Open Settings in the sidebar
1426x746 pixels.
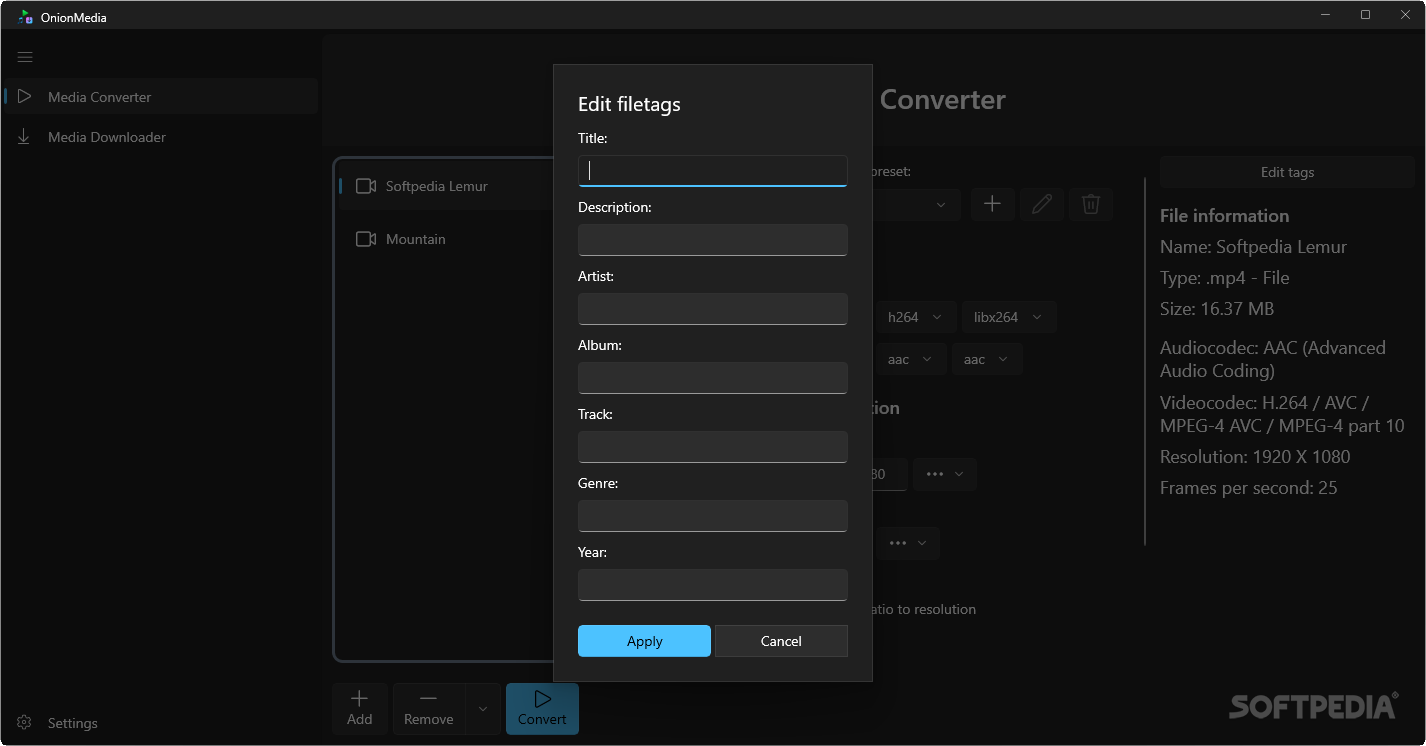[x=160, y=722]
